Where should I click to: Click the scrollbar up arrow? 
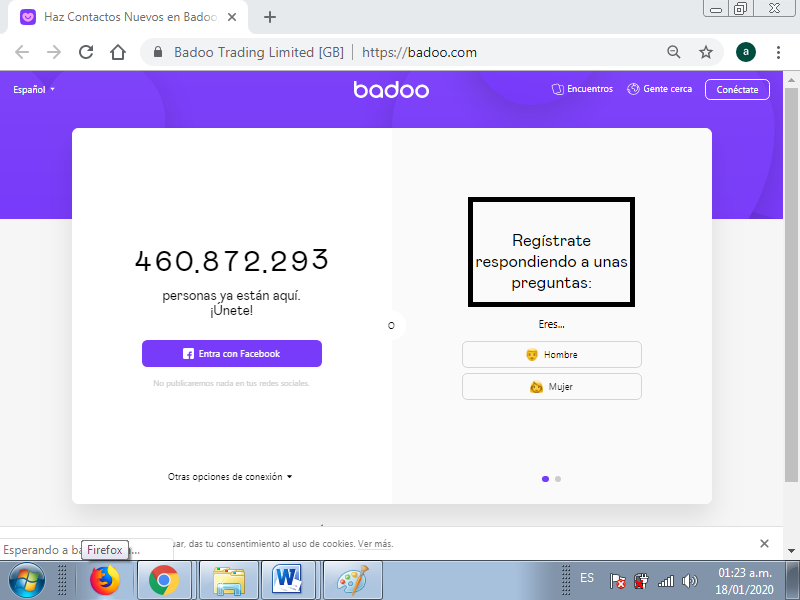[791, 80]
